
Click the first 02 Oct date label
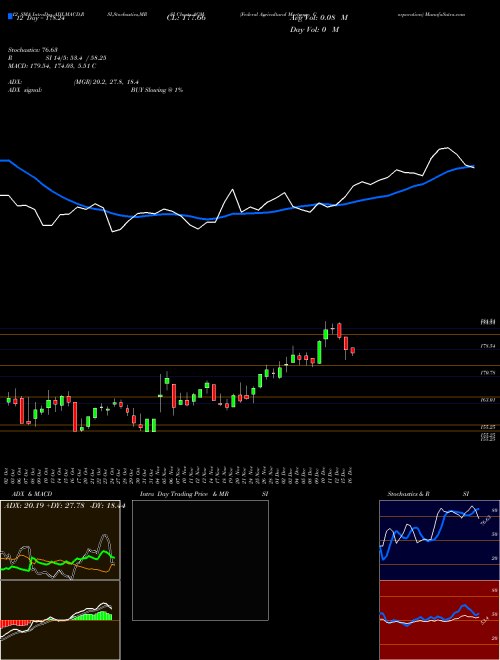8,474
